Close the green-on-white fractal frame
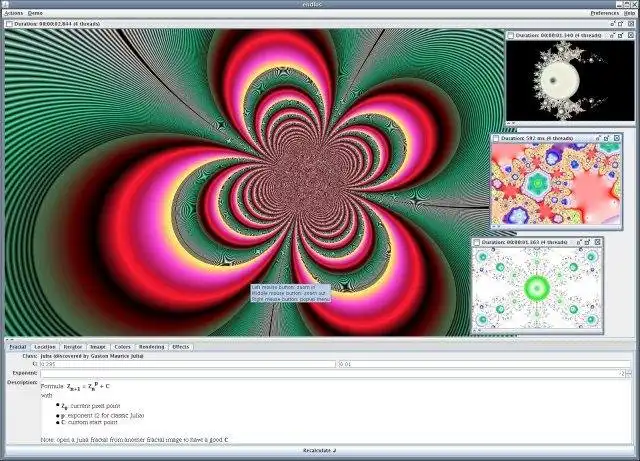 click(x=598, y=242)
